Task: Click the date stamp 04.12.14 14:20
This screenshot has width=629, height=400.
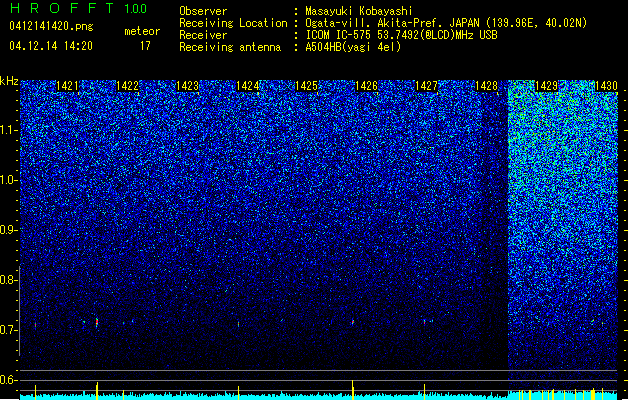Action: [x=51, y=46]
